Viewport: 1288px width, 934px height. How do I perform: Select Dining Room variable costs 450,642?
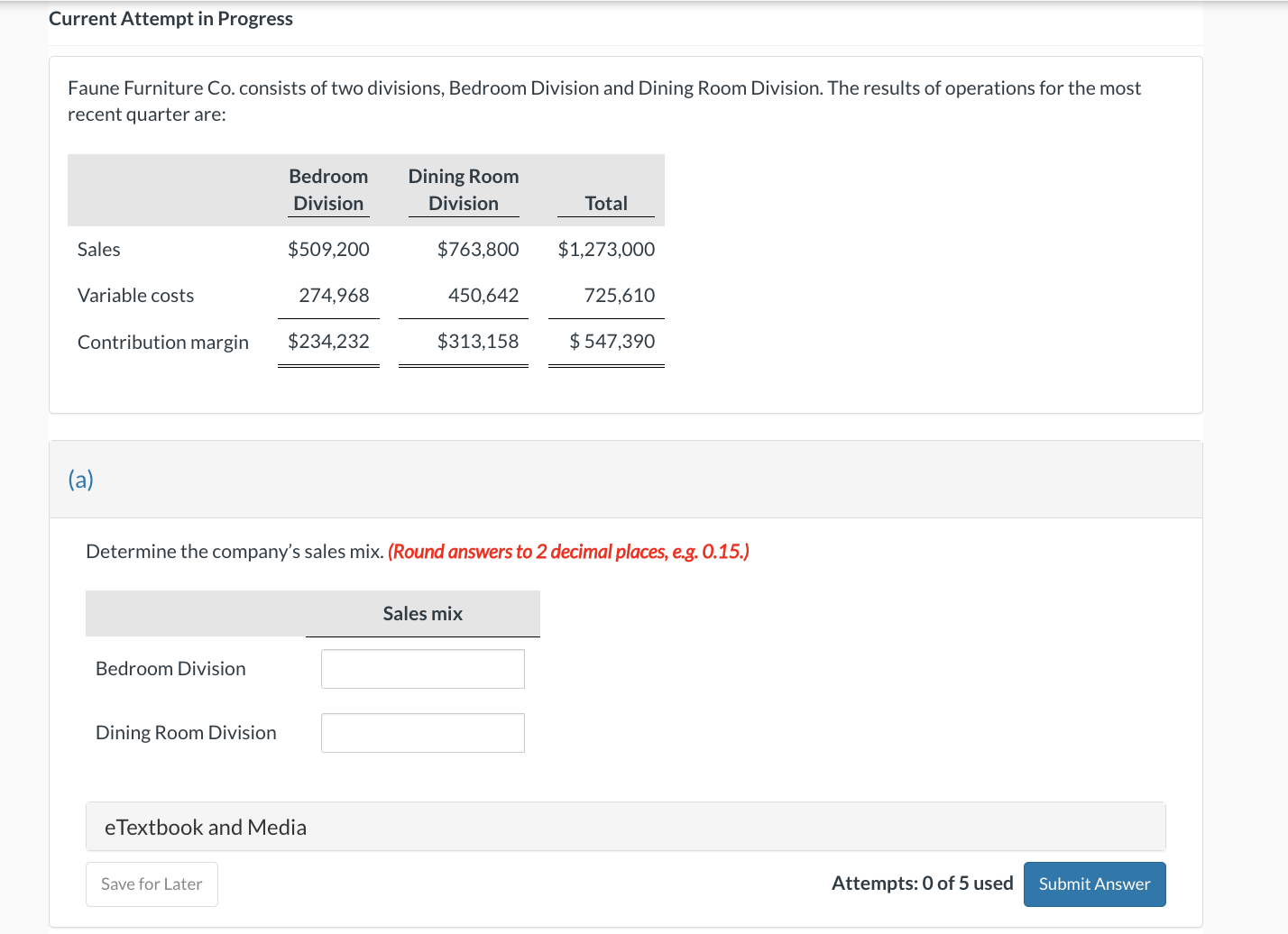(x=483, y=296)
